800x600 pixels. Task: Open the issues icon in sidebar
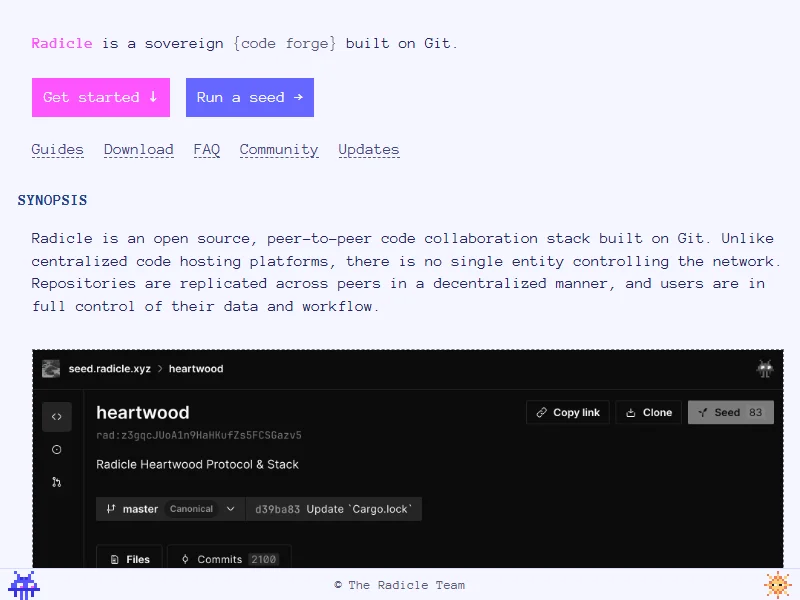click(x=56, y=450)
